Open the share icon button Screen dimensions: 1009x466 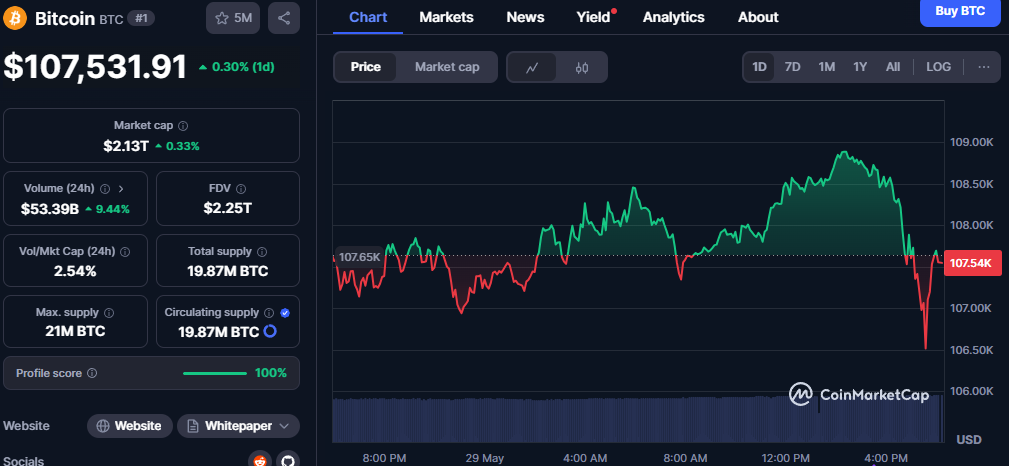pos(284,18)
